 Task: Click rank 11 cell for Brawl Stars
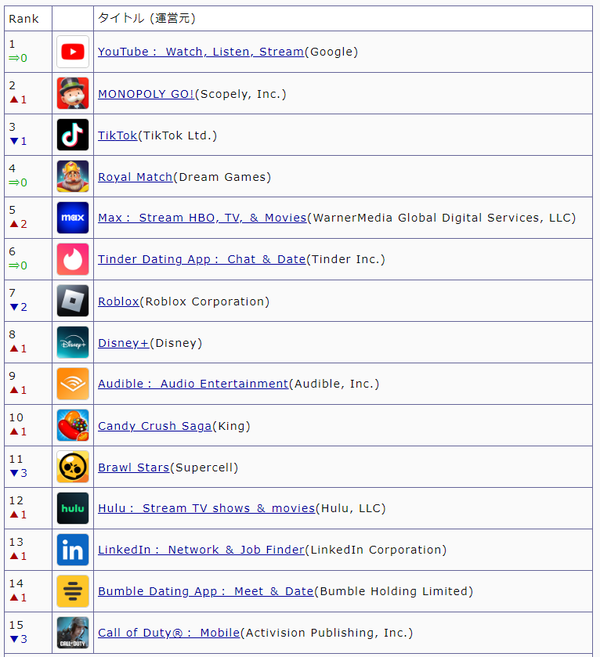click(x=28, y=466)
